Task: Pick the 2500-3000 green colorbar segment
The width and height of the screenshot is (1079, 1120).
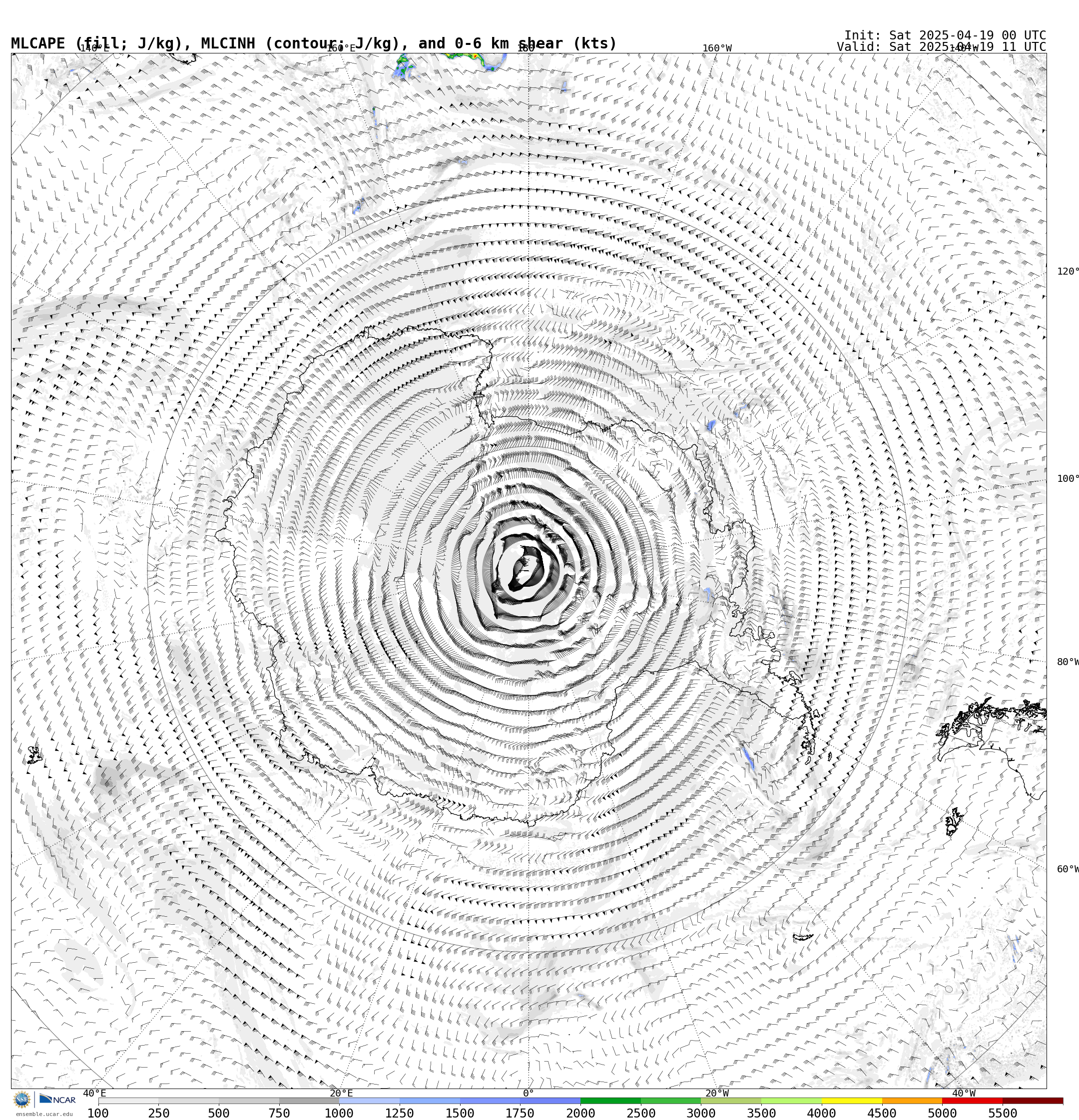Action: coord(671,1101)
